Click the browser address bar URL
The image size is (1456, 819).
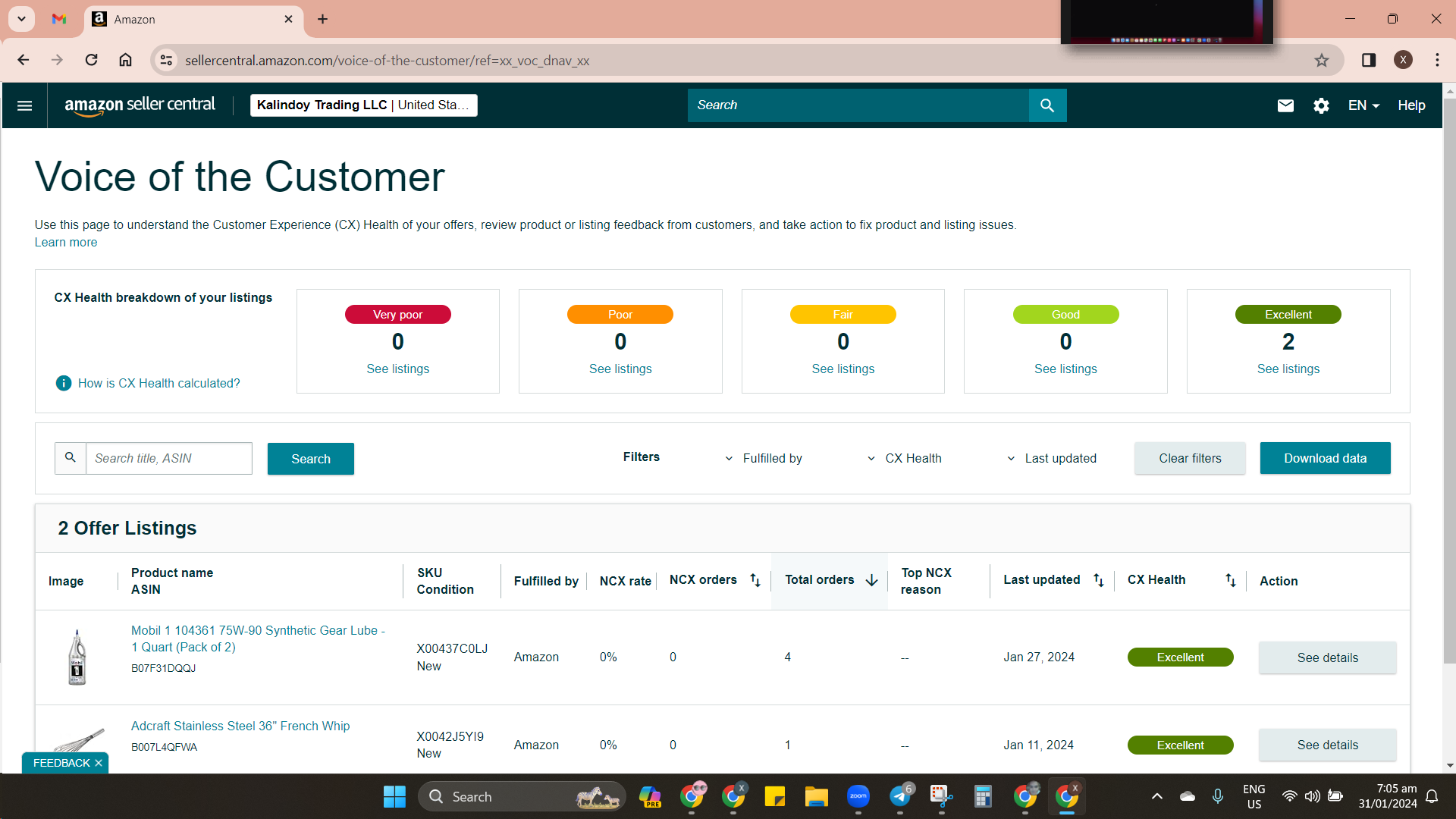[x=388, y=60]
